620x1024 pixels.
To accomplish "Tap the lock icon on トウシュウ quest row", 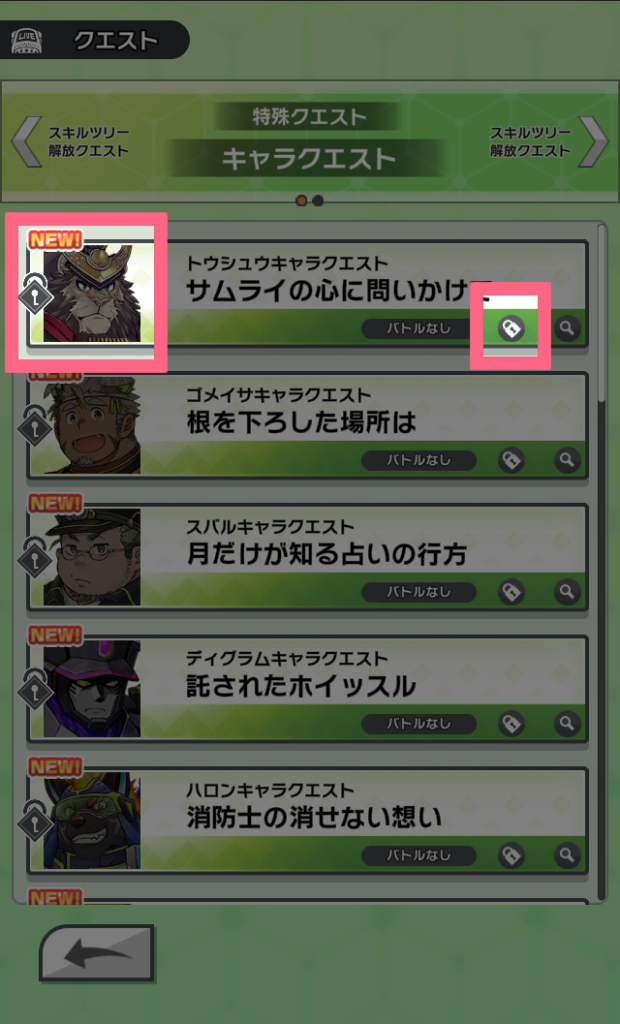I will click(511, 328).
